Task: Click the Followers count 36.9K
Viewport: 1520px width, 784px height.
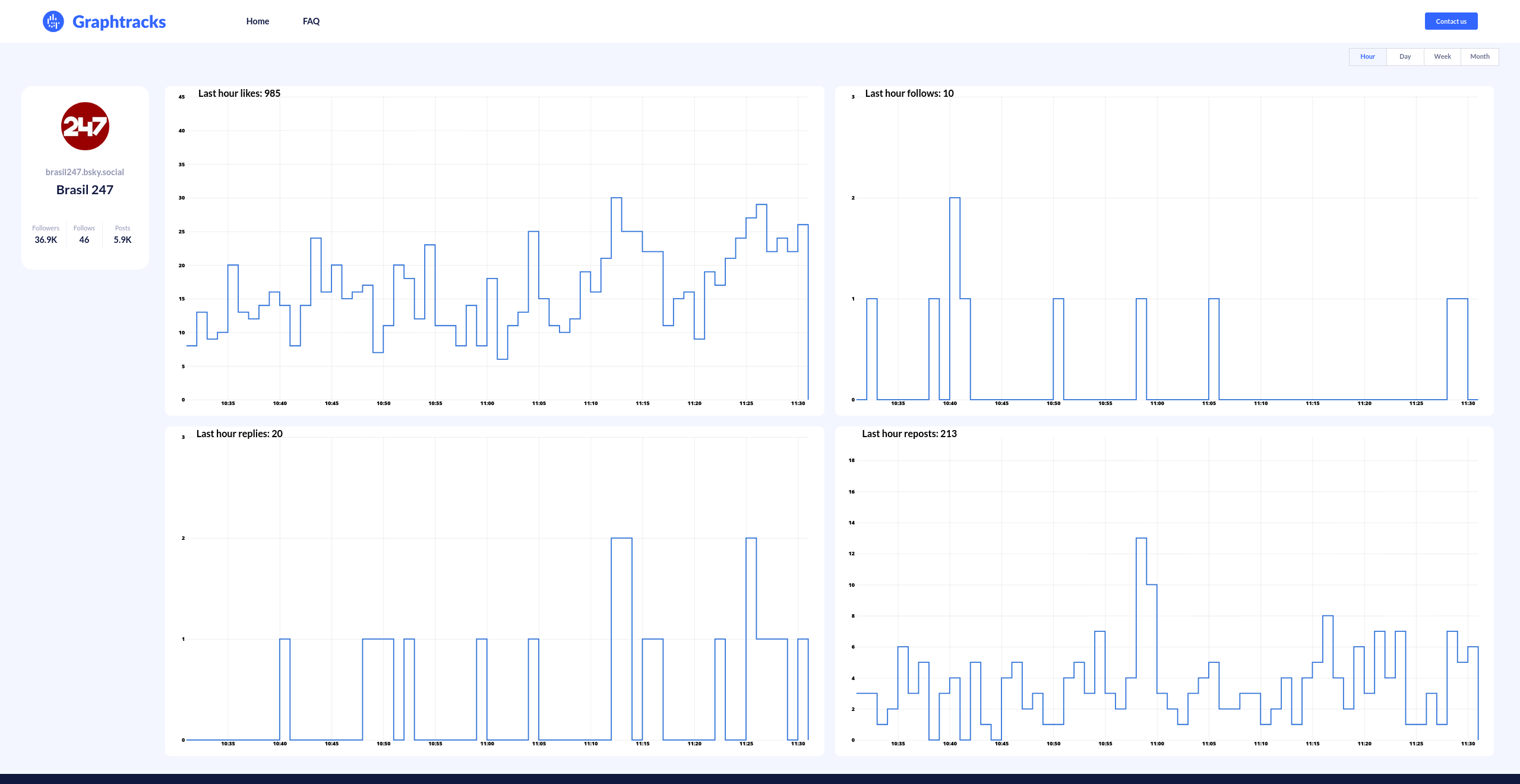Action: [x=45, y=240]
